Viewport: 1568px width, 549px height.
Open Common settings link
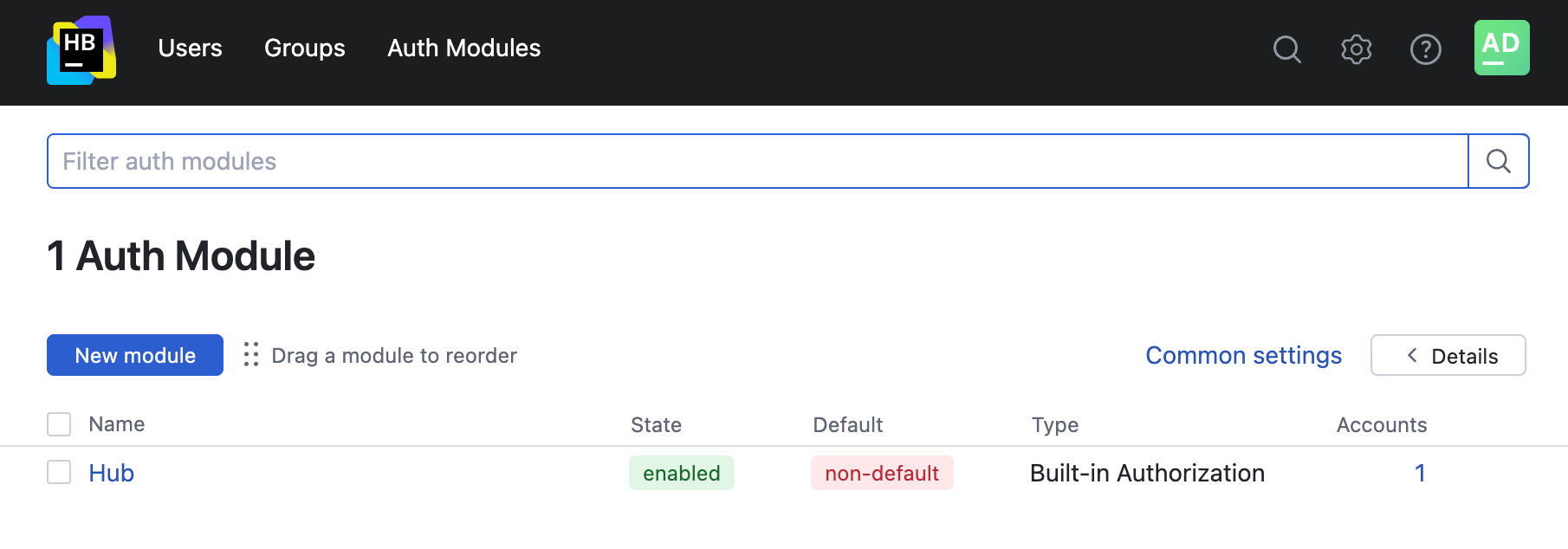click(x=1243, y=355)
